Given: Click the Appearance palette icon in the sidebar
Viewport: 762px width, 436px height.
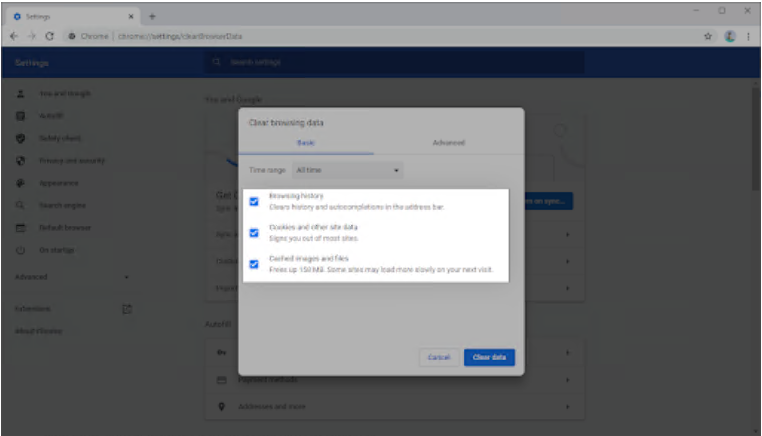Looking at the screenshot, I should [20, 183].
